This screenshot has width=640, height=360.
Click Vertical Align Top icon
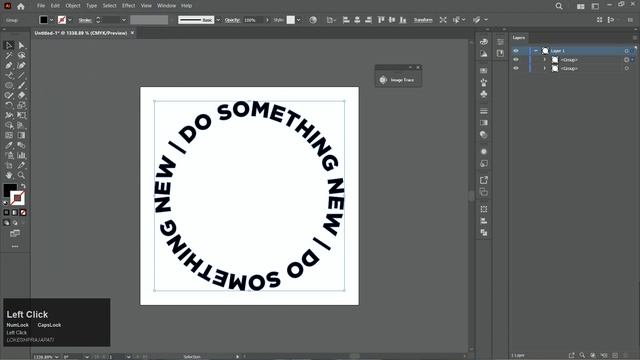pos(381,20)
